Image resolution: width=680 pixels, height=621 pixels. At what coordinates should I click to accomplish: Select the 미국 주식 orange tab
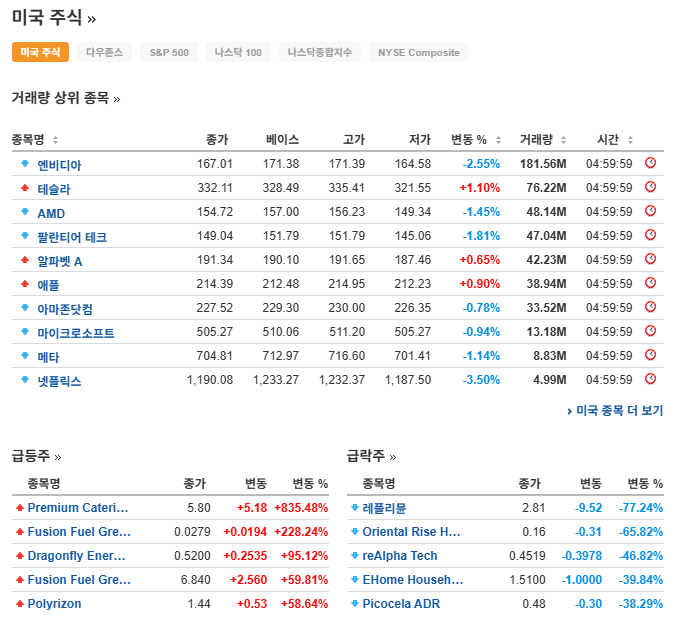pyautogui.click(x=40, y=52)
